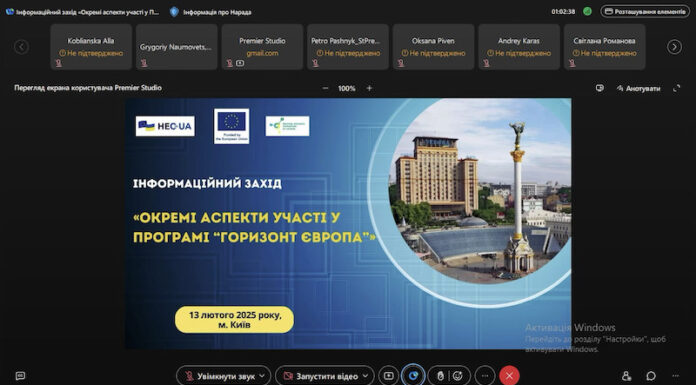Leave meeting with the red X button
Viewport: 696px width, 385px height.
pos(509,376)
